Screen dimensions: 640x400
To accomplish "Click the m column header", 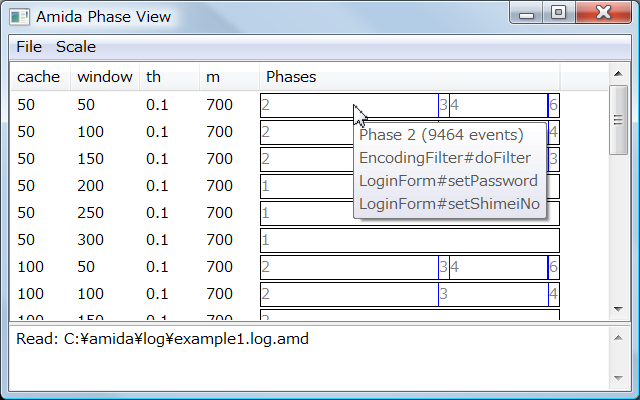I will coord(228,77).
